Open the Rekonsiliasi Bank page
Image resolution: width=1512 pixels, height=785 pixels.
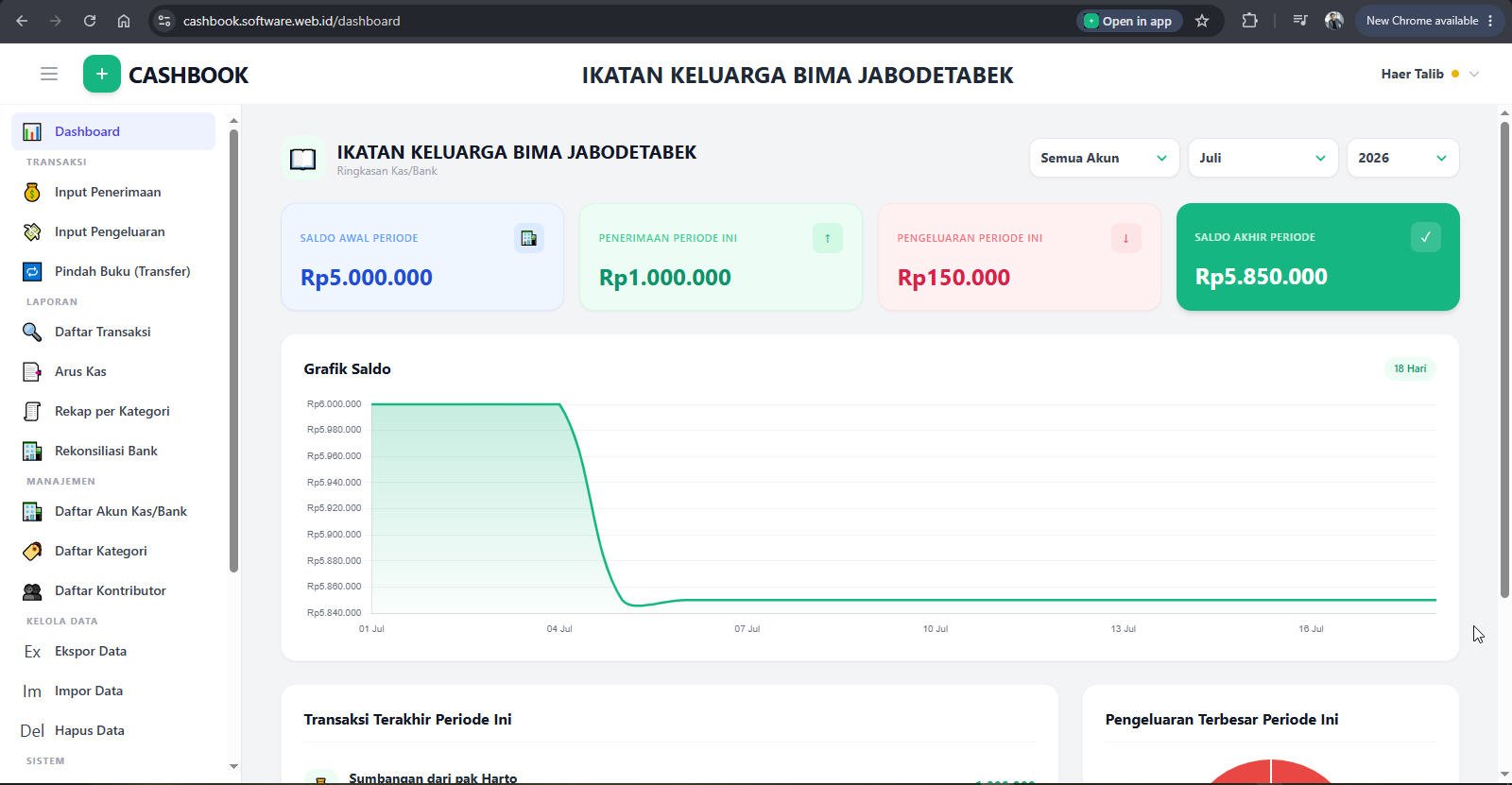113,451
